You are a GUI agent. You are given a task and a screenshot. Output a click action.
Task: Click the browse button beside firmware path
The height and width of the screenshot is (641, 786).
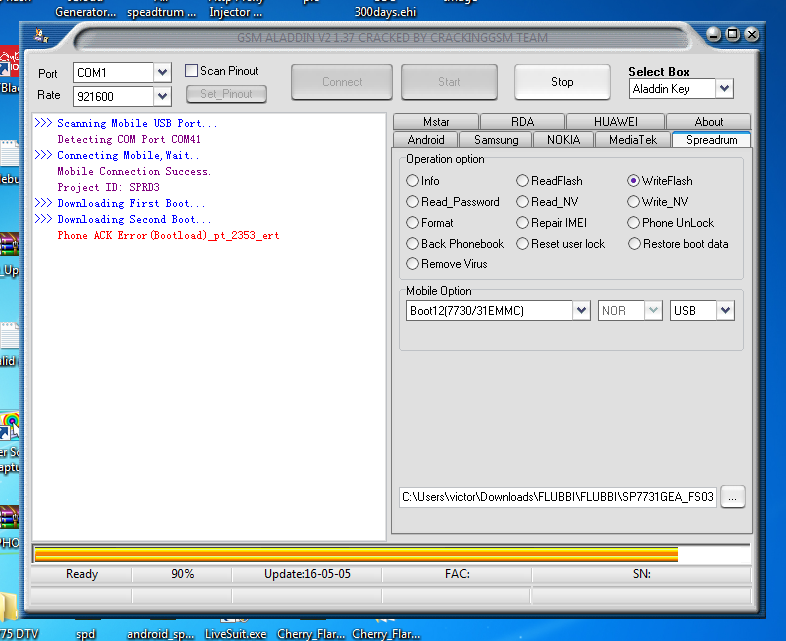pyautogui.click(x=733, y=497)
